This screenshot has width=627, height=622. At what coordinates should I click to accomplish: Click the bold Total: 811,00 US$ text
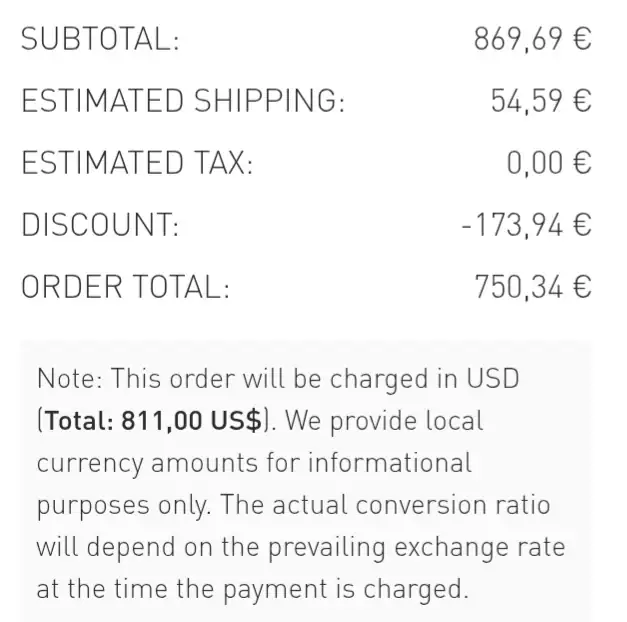point(154,421)
